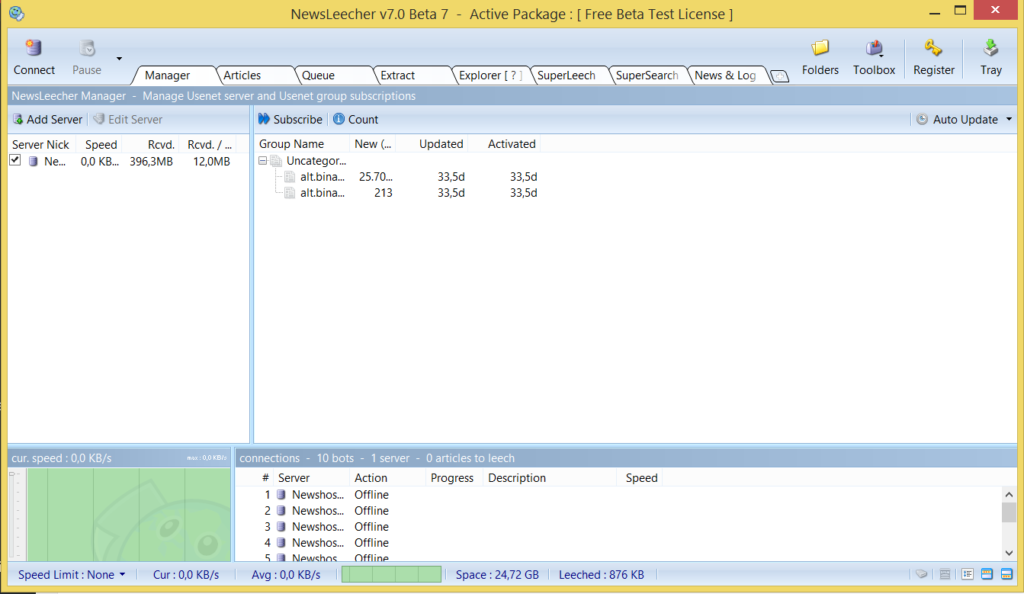The height and width of the screenshot is (594, 1024).
Task: Click the Register key icon
Action: pyautogui.click(x=933, y=48)
